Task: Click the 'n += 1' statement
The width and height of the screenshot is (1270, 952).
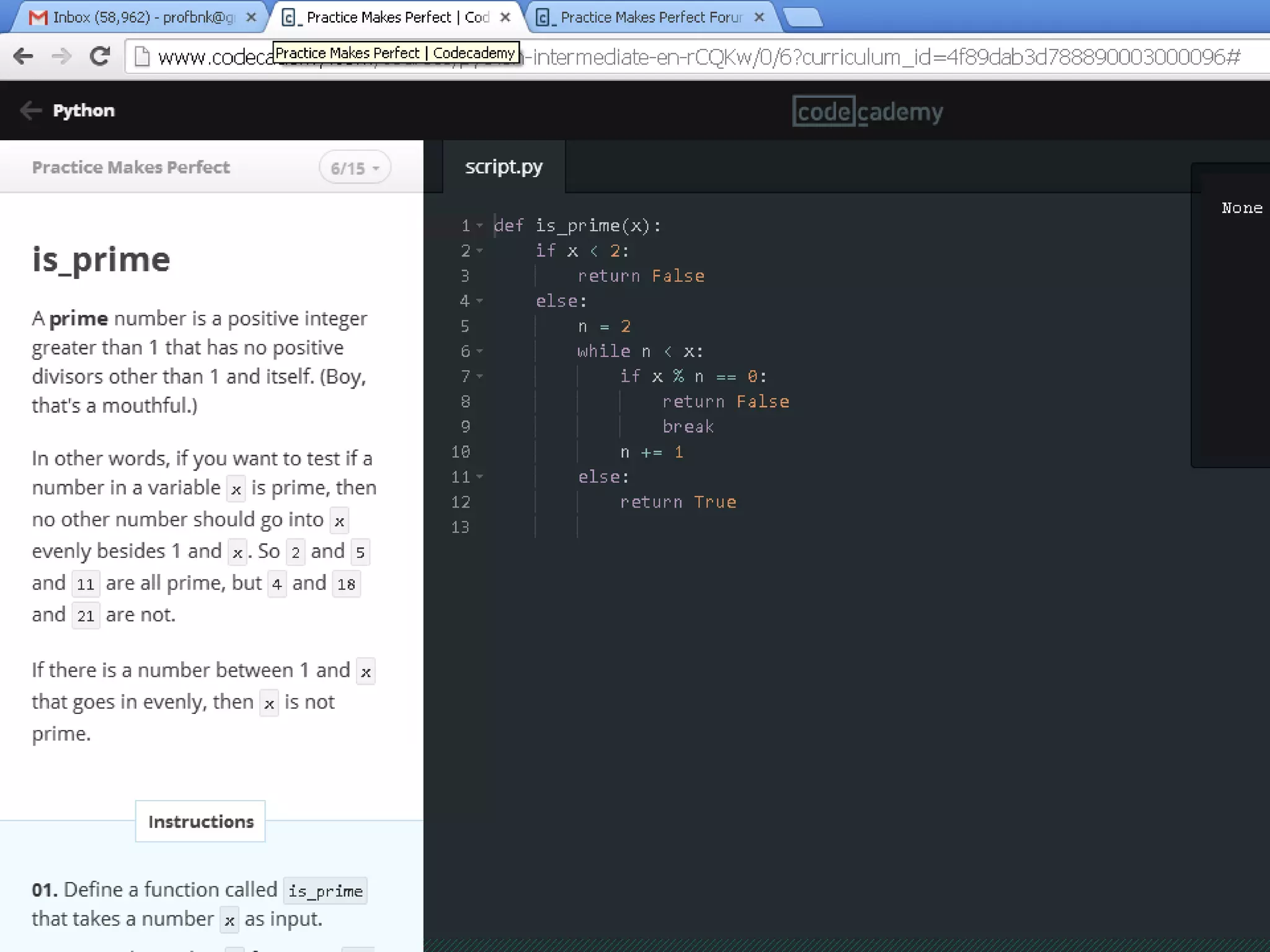Action: [651, 452]
